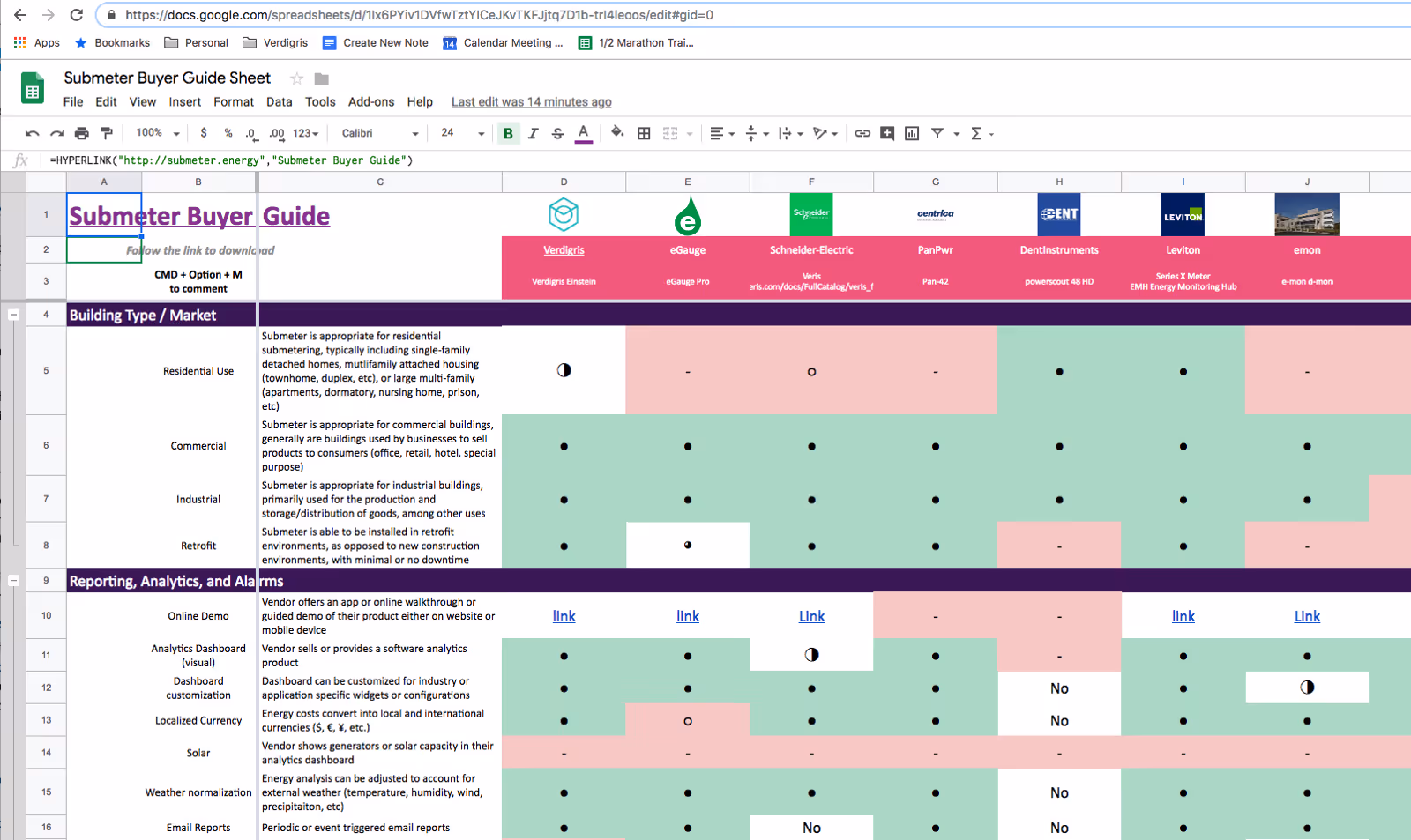Open the Data menu
1411x840 pixels.
click(x=280, y=102)
